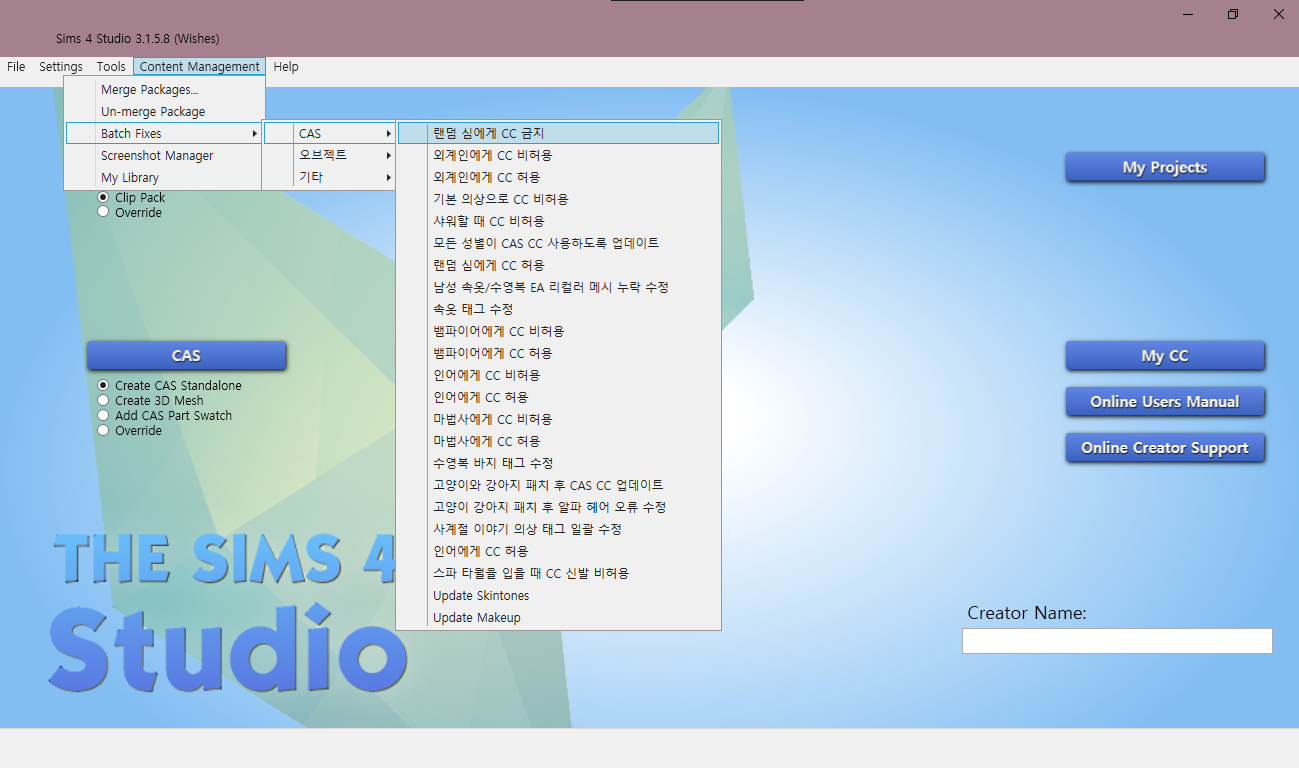Select Create CAS Standalone option
The height and width of the screenshot is (768, 1299).
pos(103,385)
